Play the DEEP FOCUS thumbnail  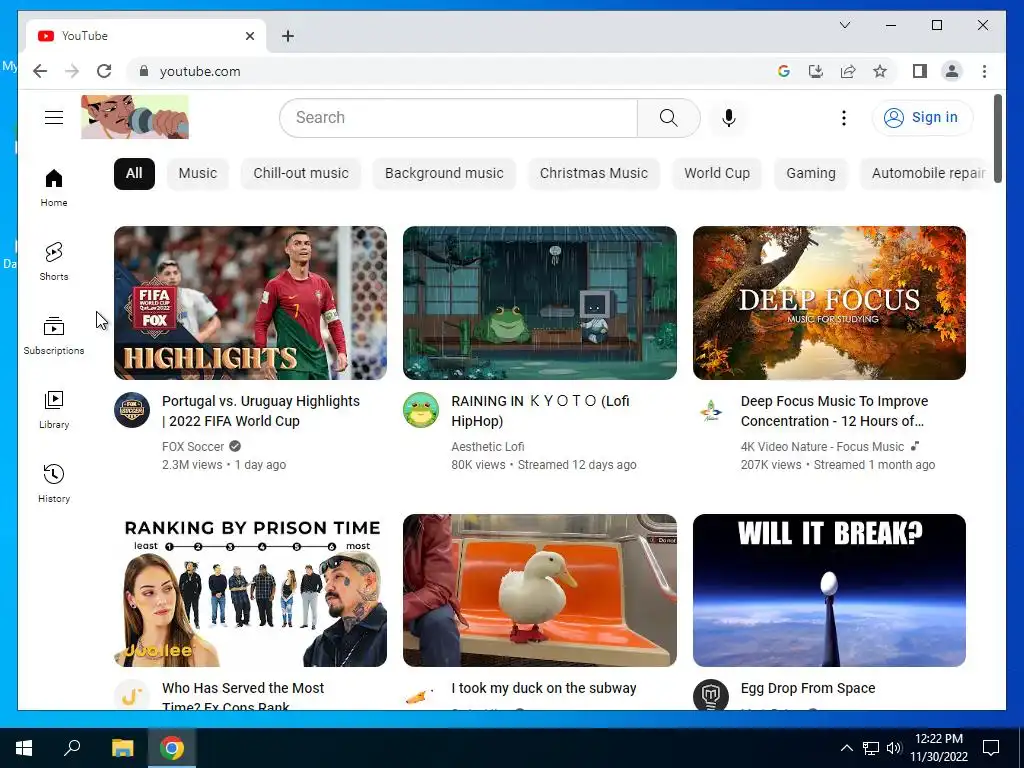[x=829, y=302]
